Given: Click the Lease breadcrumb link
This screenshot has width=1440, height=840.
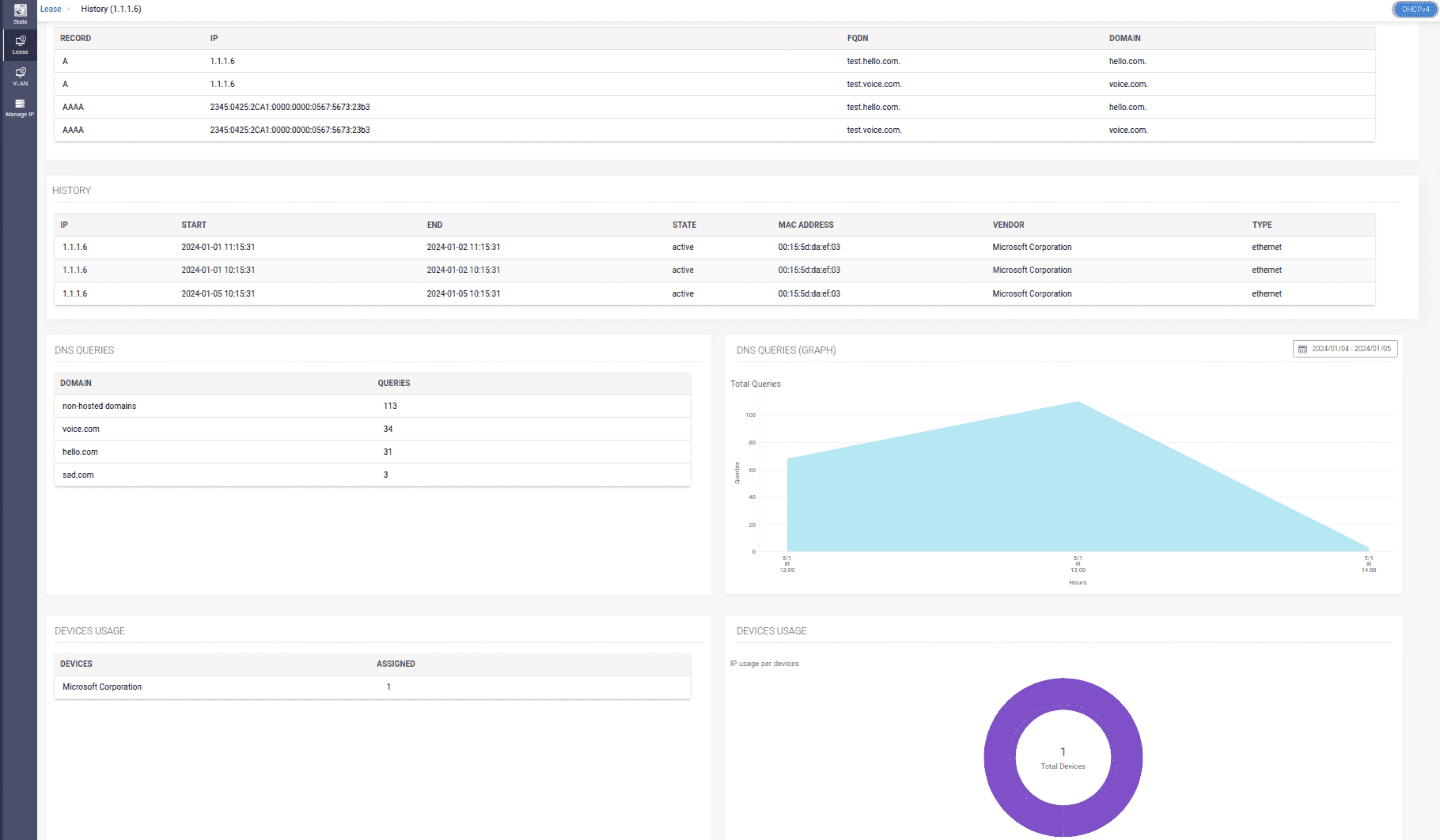Looking at the screenshot, I should [51, 9].
